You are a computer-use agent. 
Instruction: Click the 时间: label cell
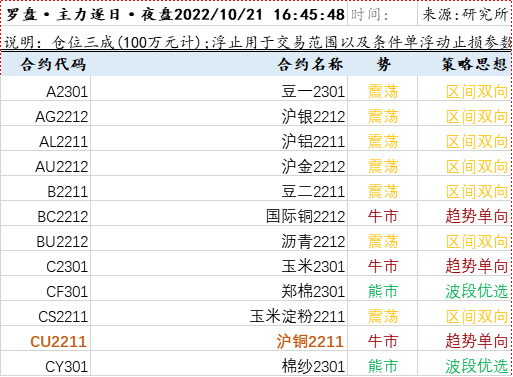382,15
